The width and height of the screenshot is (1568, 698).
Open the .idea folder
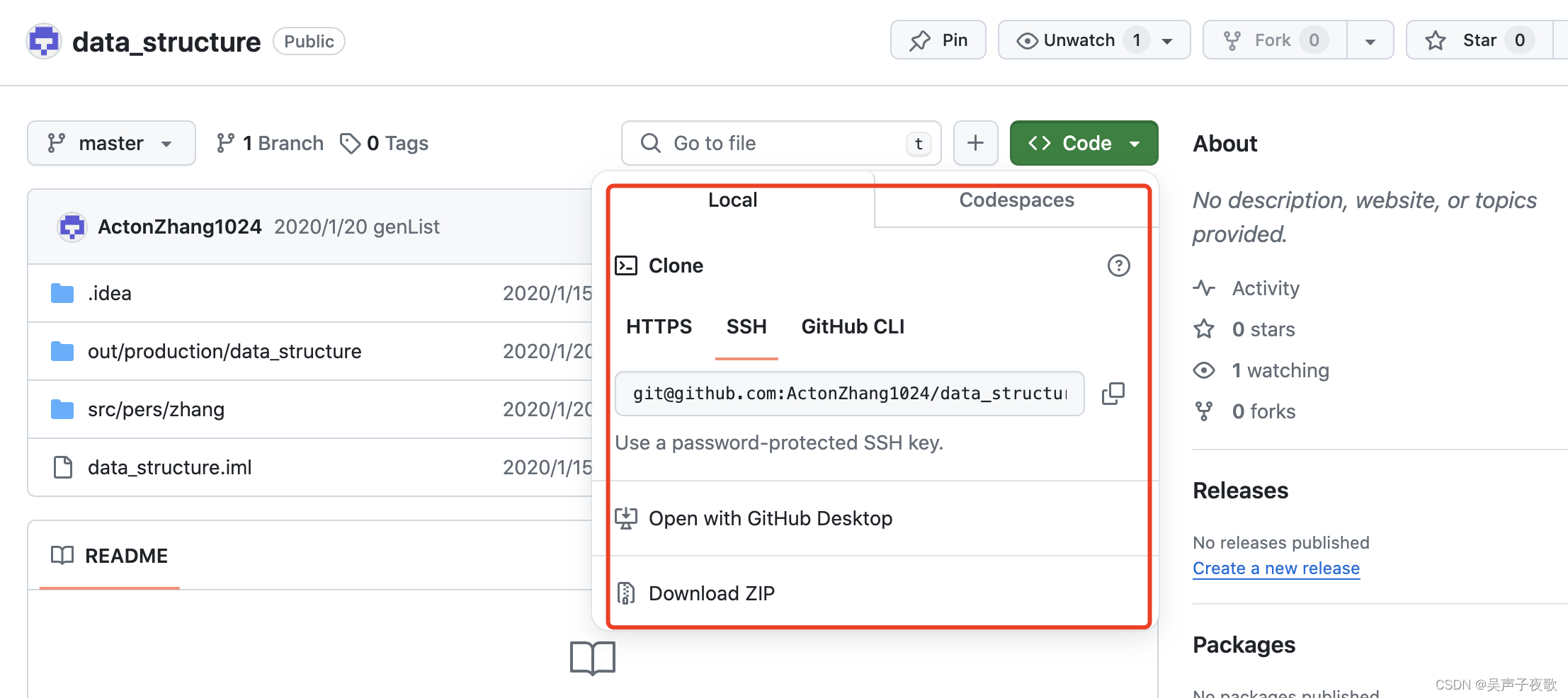(x=110, y=293)
